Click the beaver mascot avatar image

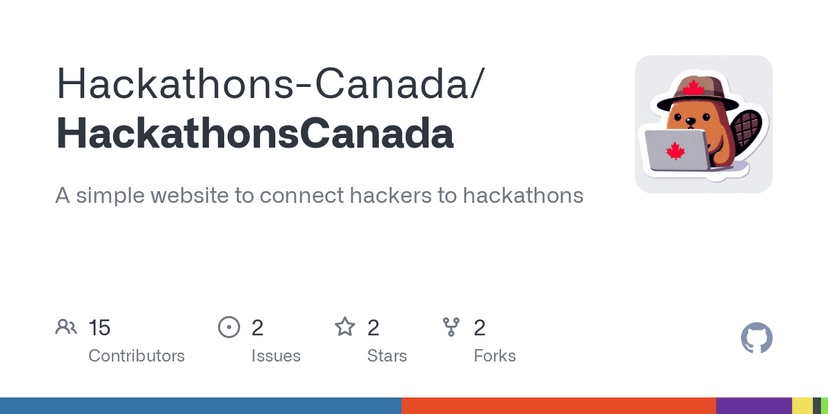[703, 124]
